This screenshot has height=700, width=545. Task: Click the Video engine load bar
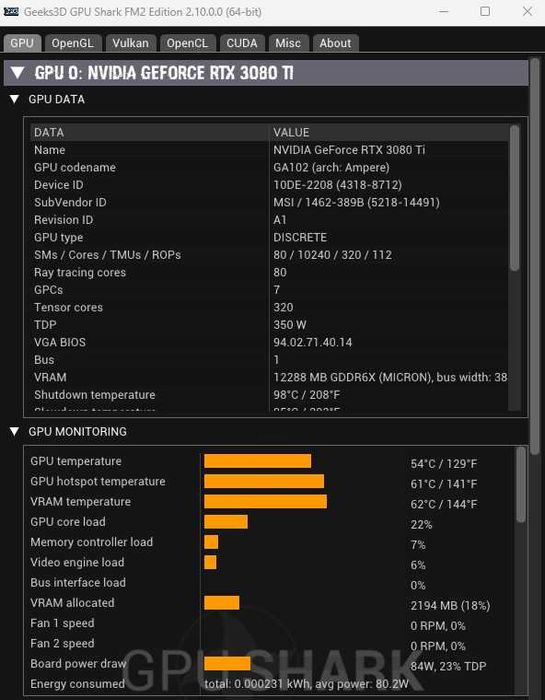point(210,562)
